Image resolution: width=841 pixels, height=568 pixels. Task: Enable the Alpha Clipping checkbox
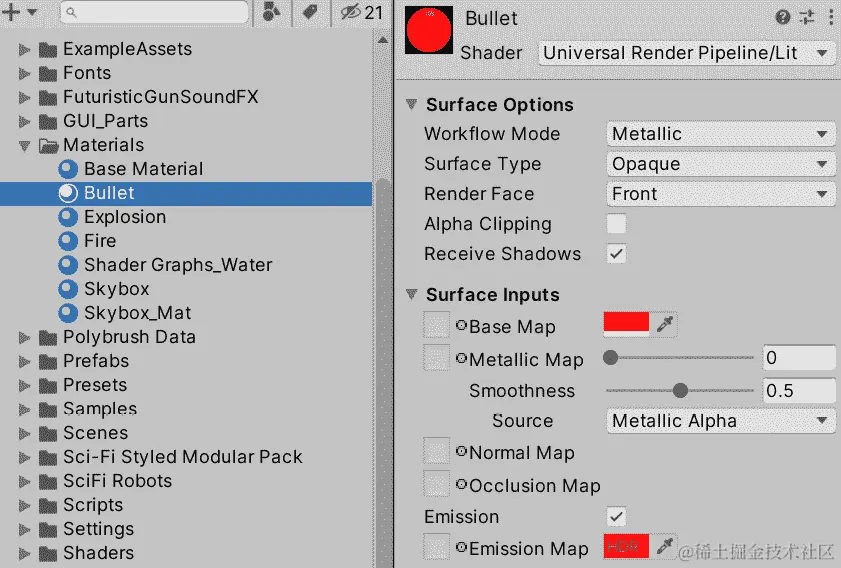point(616,224)
